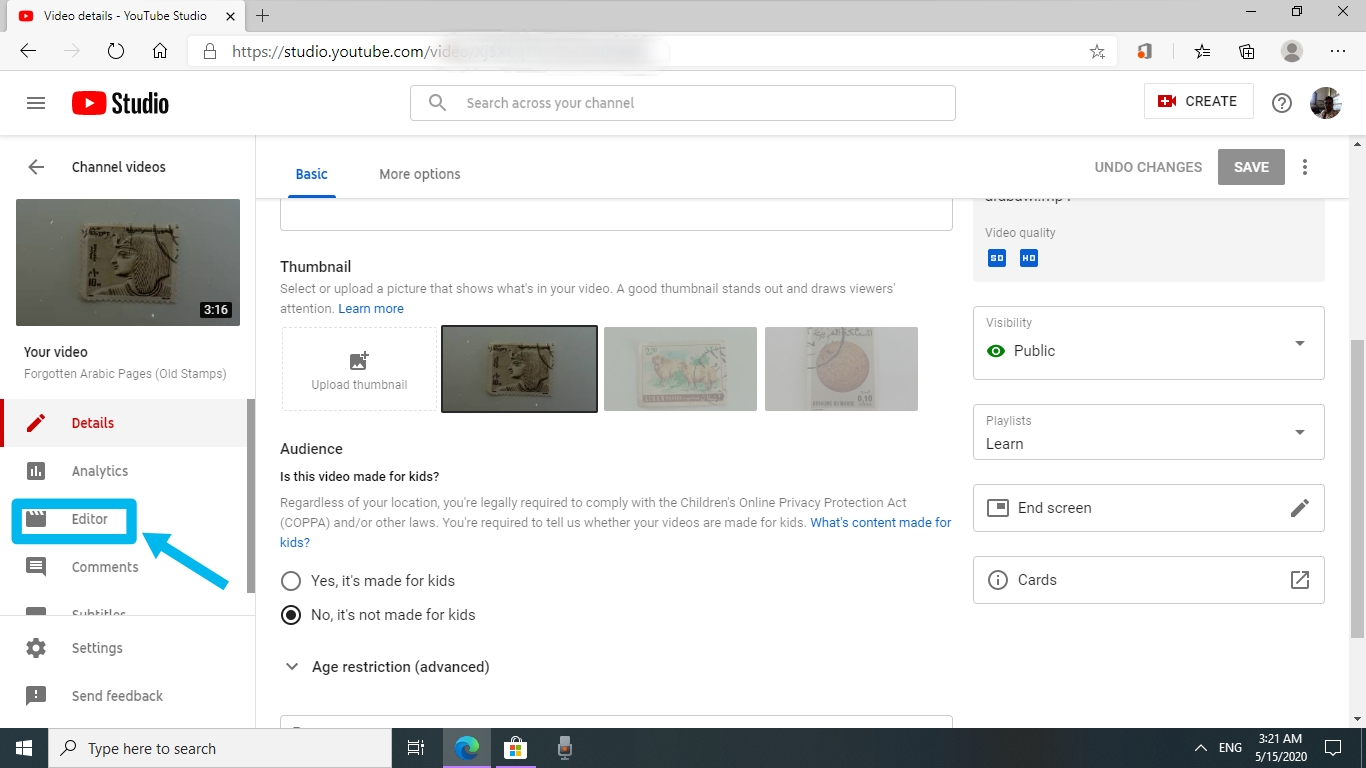The width and height of the screenshot is (1366, 768).
Task: Select the Egyptian stamp thumbnail option
Action: click(x=520, y=369)
